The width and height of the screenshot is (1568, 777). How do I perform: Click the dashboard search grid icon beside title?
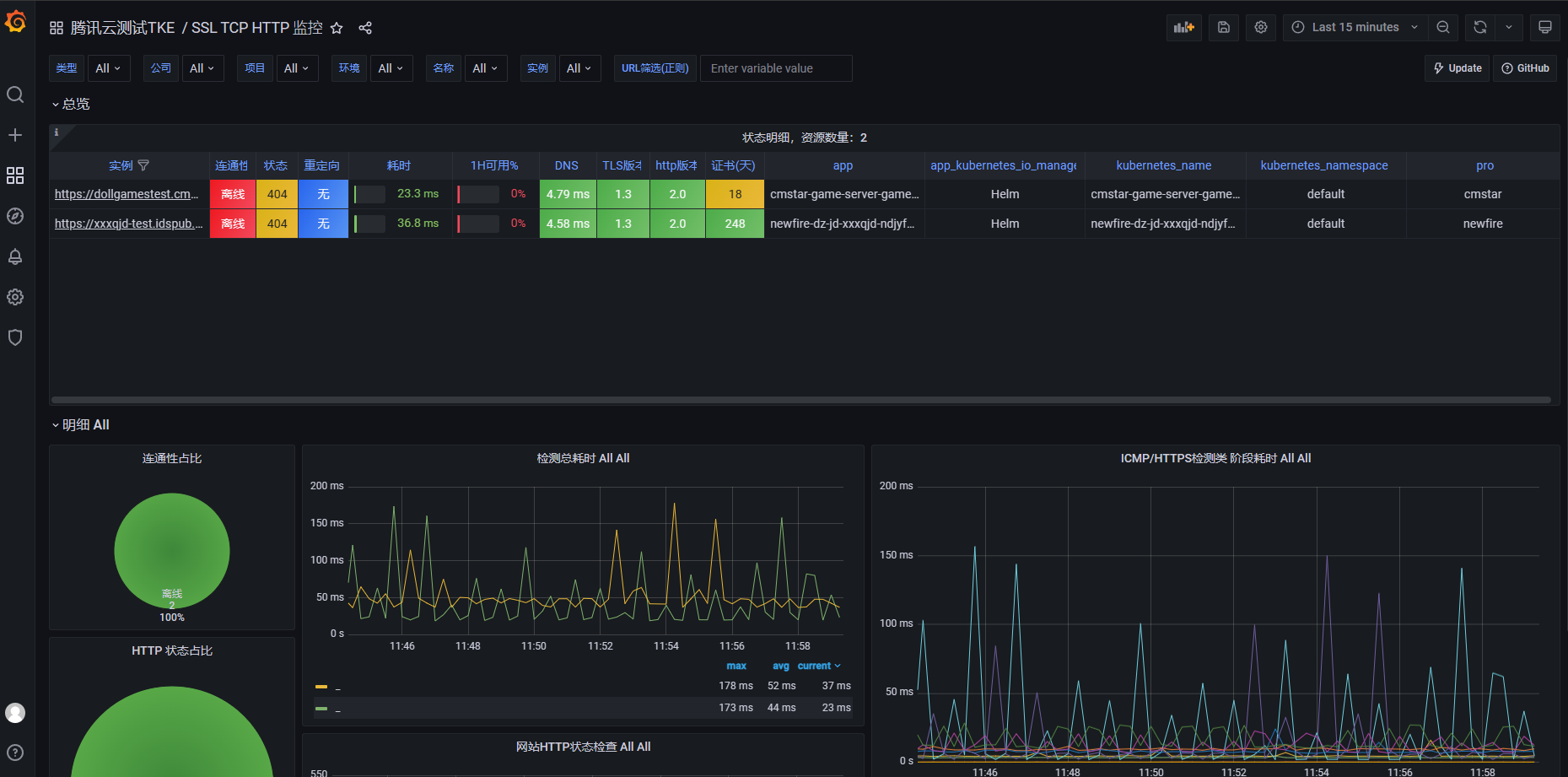pyautogui.click(x=57, y=28)
